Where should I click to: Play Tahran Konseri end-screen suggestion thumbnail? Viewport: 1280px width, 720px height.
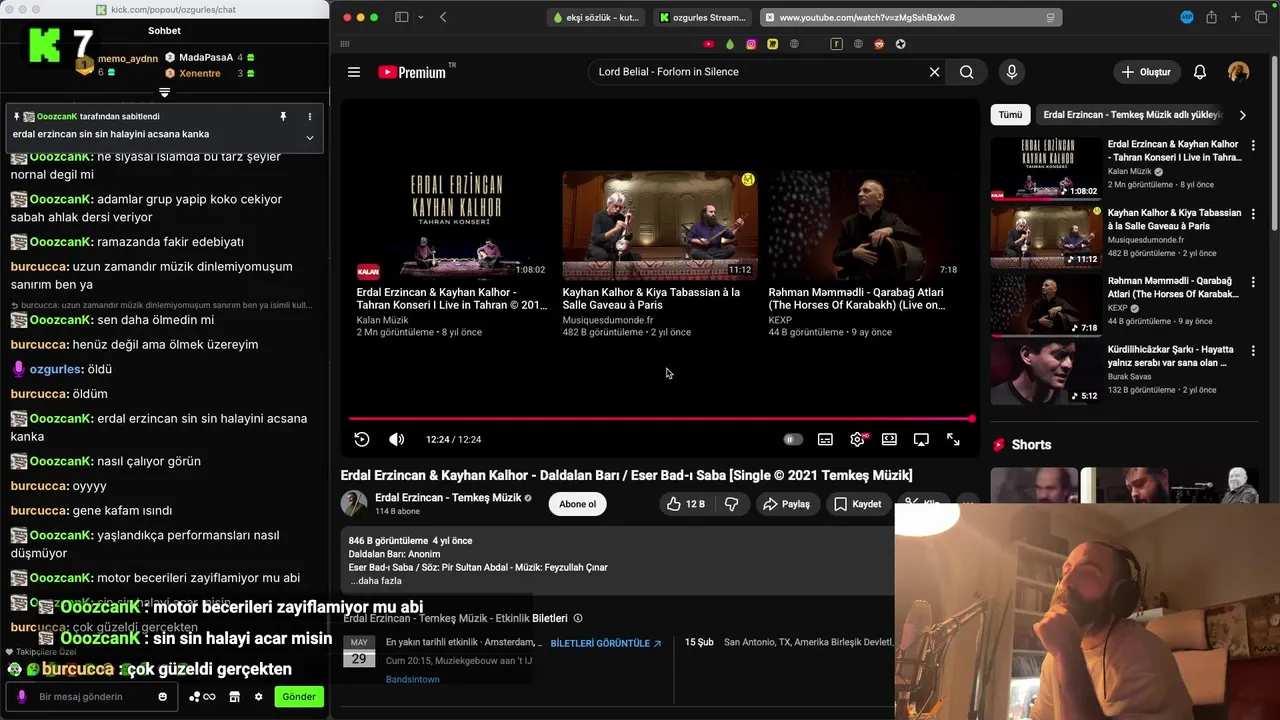[x=453, y=225]
